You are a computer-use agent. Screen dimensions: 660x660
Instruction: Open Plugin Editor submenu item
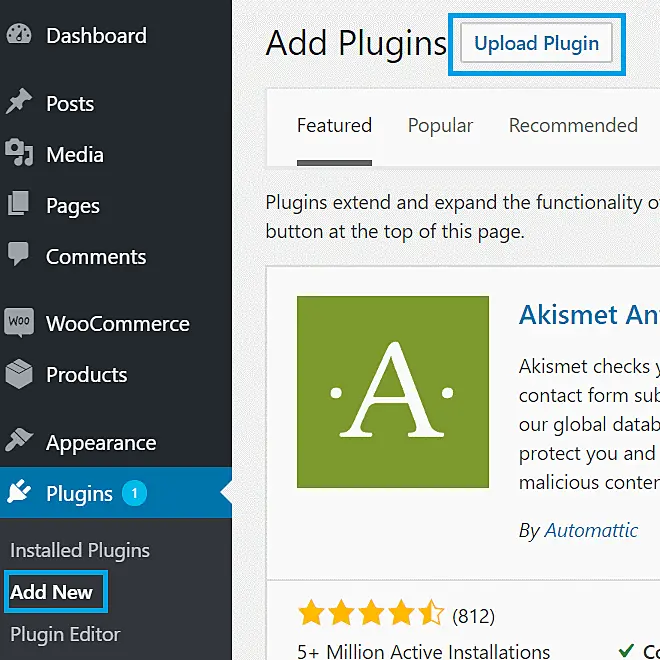65,634
